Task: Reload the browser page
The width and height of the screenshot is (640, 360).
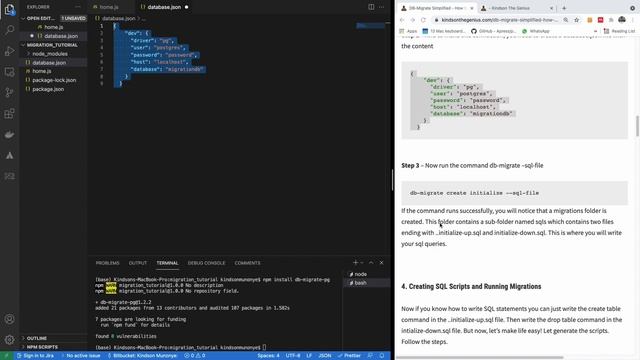Action: pos(423,20)
